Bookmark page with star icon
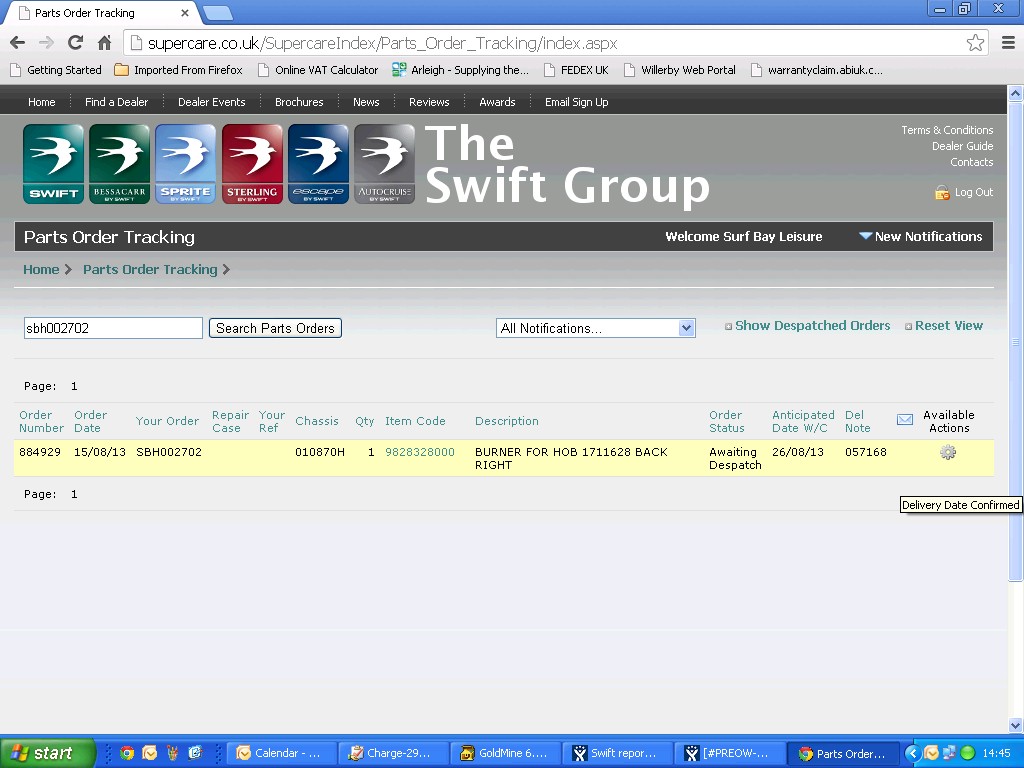 pyautogui.click(x=975, y=43)
